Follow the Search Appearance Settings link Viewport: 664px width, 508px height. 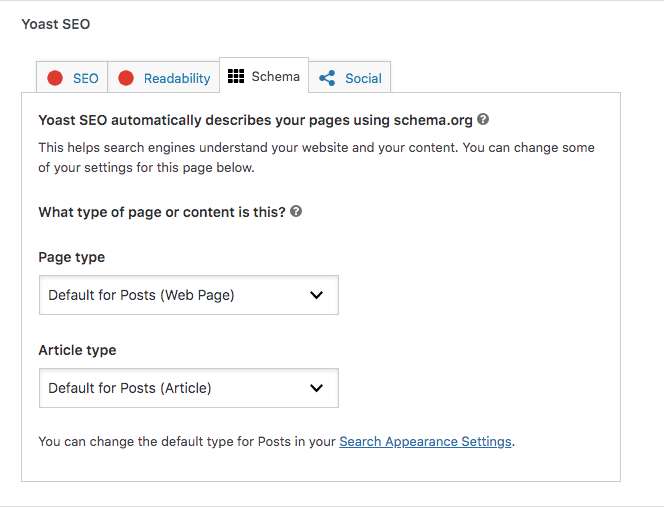tap(425, 441)
